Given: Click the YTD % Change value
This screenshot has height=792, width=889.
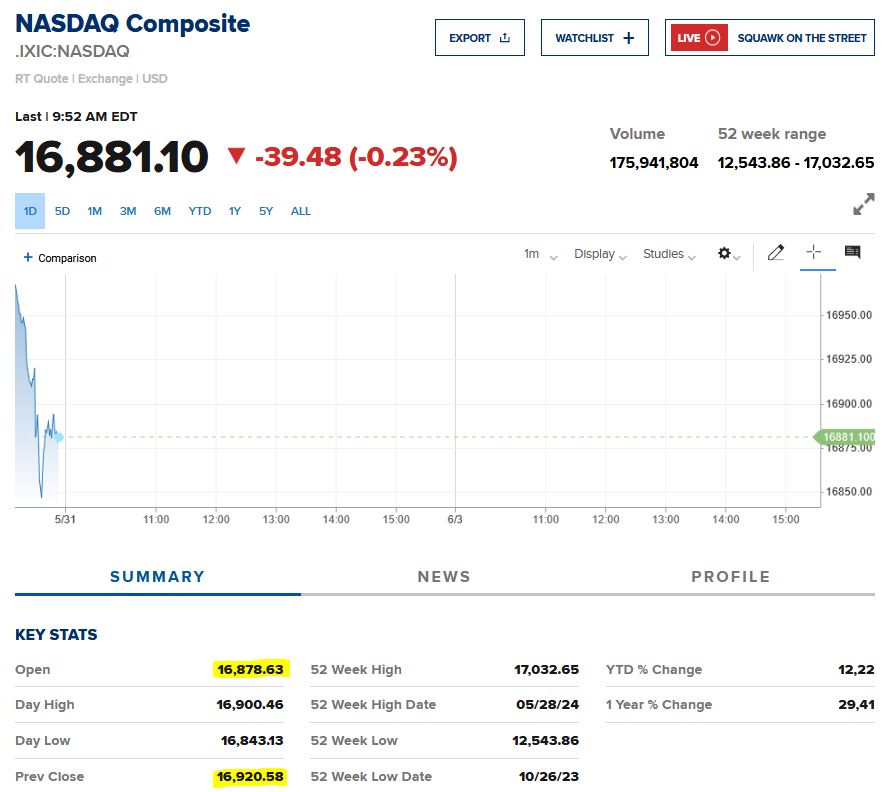Looking at the screenshot, I should click(x=856, y=670).
